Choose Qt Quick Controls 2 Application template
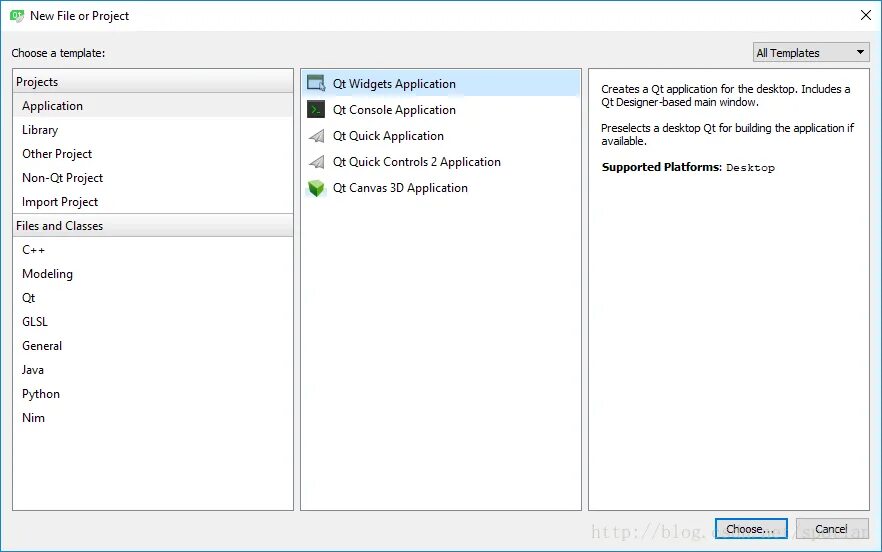The image size is (882, 552). [440, 162]
